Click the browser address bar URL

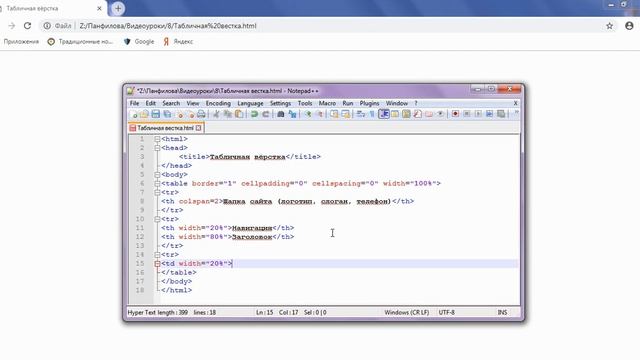168,26
